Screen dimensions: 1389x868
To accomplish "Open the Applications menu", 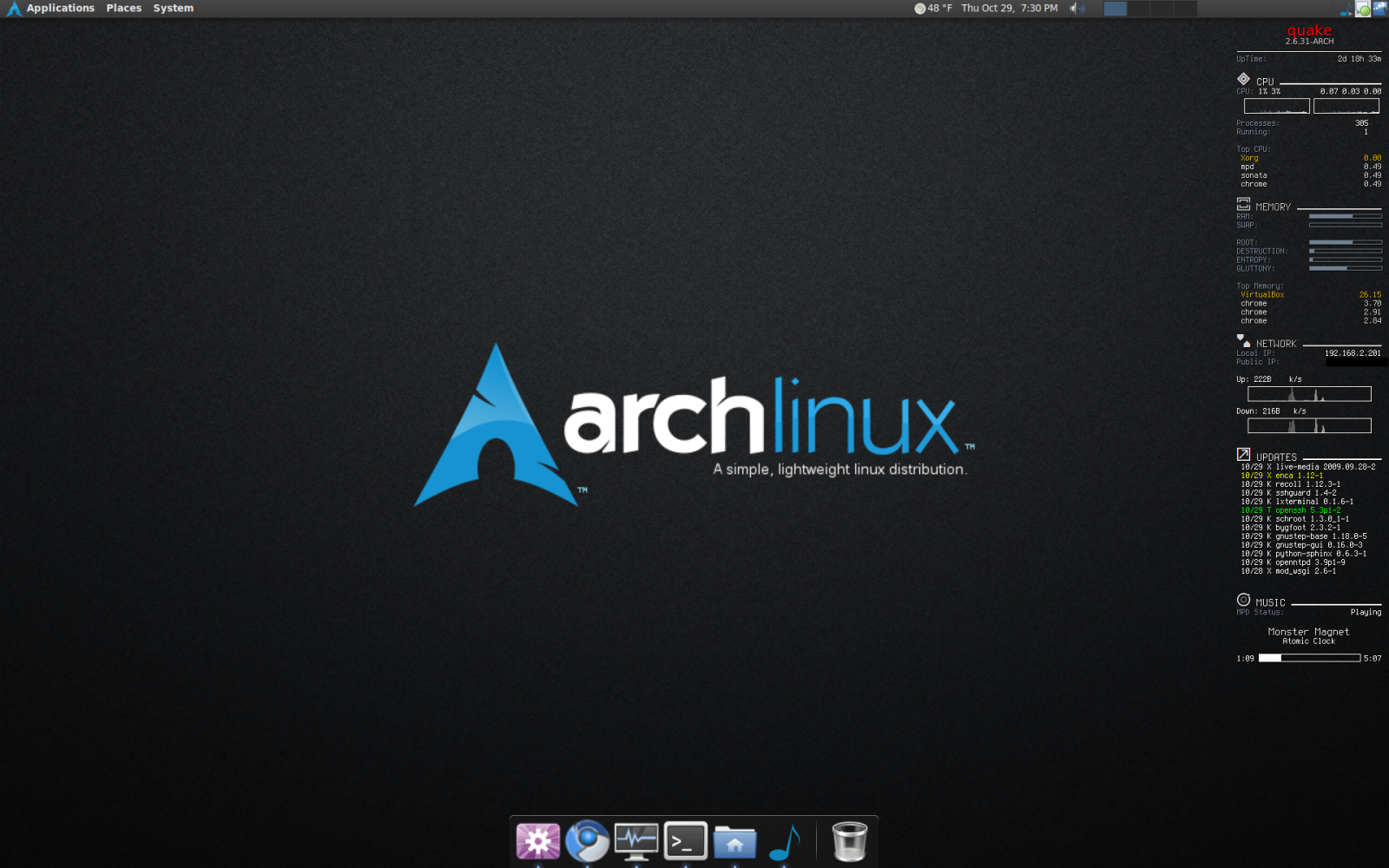I will click(x=61, y=9).
